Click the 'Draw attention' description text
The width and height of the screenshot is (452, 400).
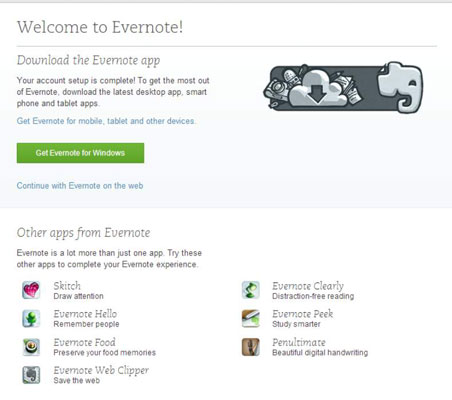pyautogui.click(x=78, y=296)
